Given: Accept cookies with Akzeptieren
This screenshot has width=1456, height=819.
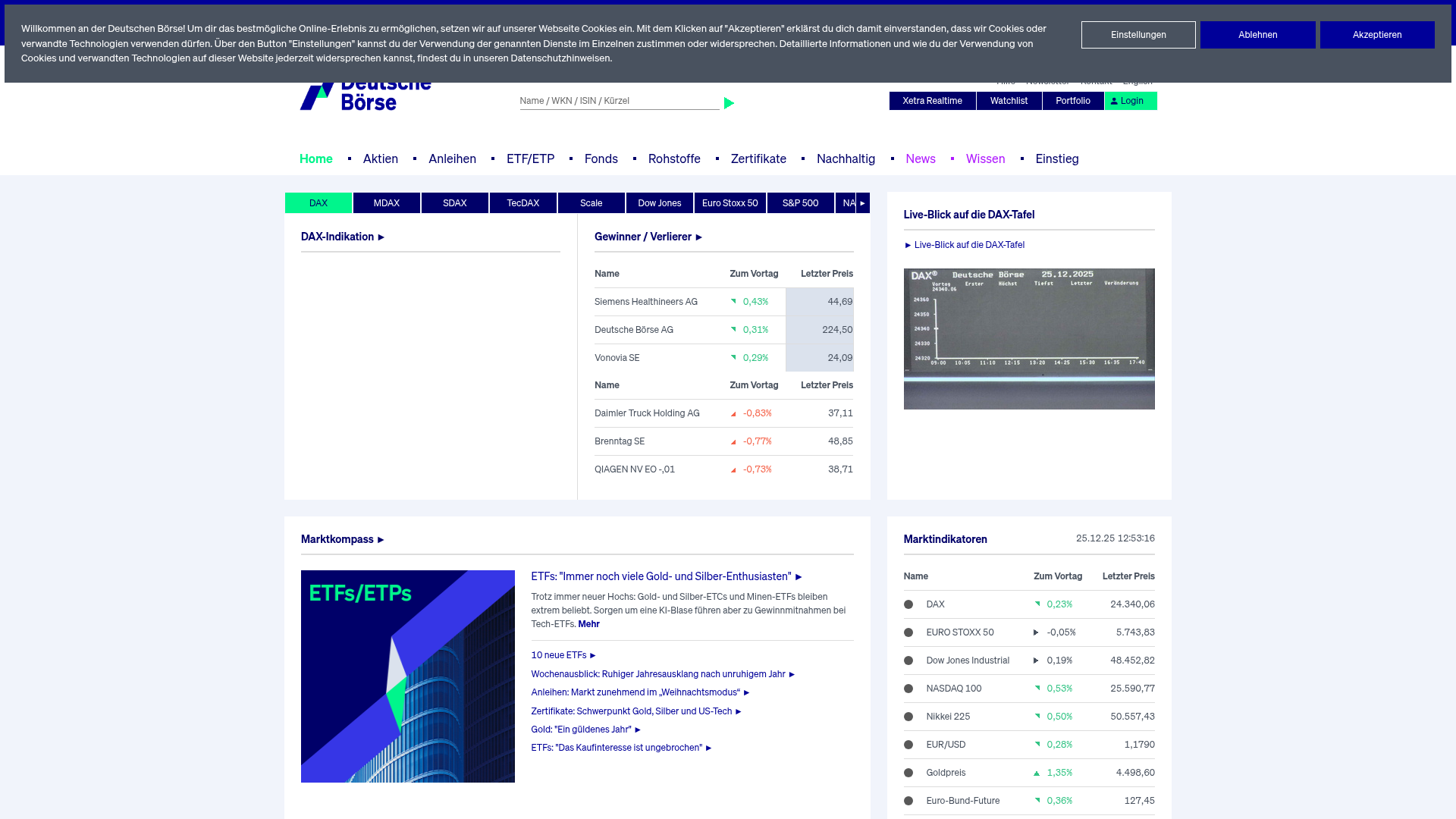Looking at the screenshot, I should point(1377,35).
